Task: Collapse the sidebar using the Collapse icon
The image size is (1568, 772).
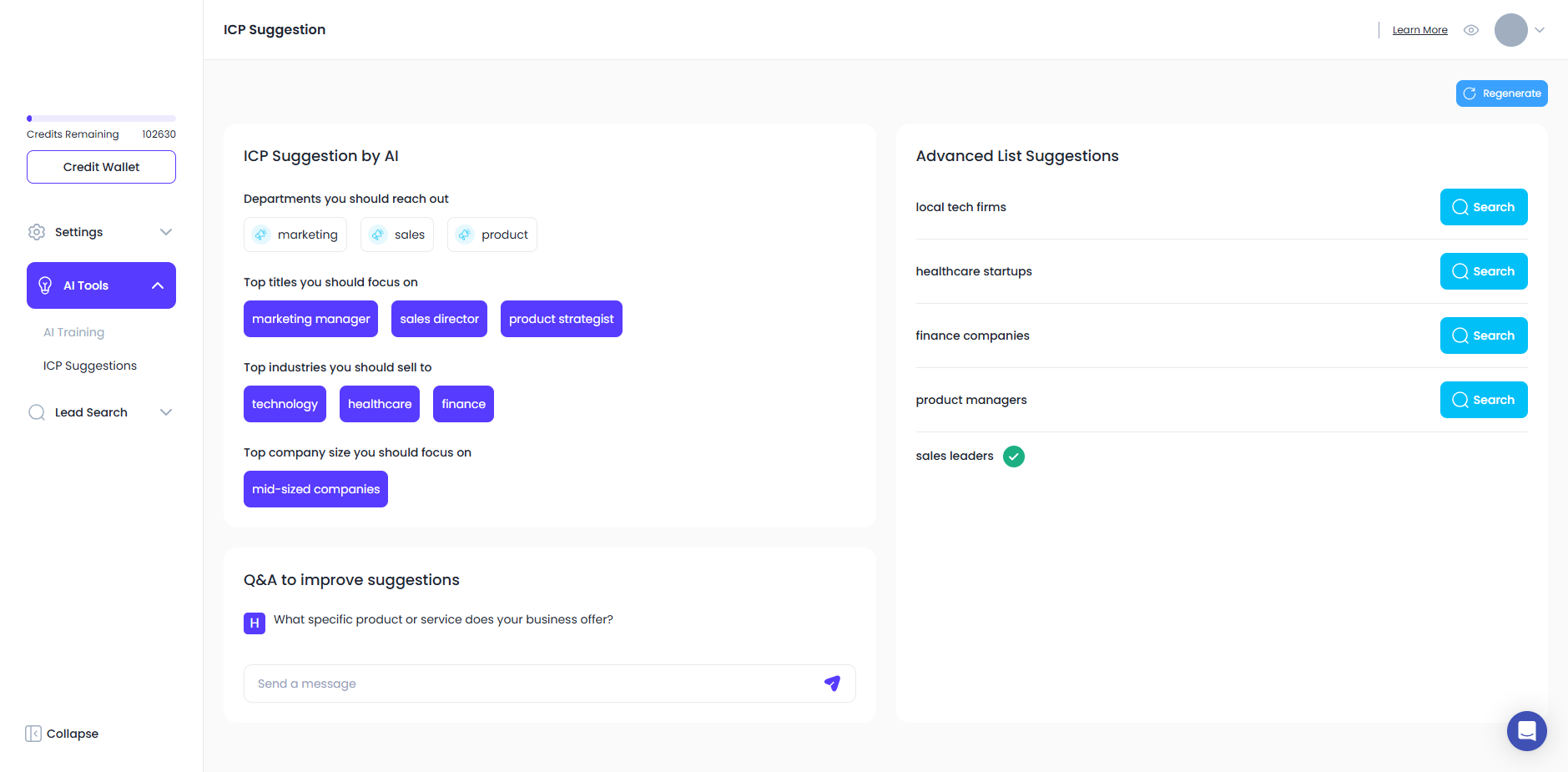Action: pos(34,733)
